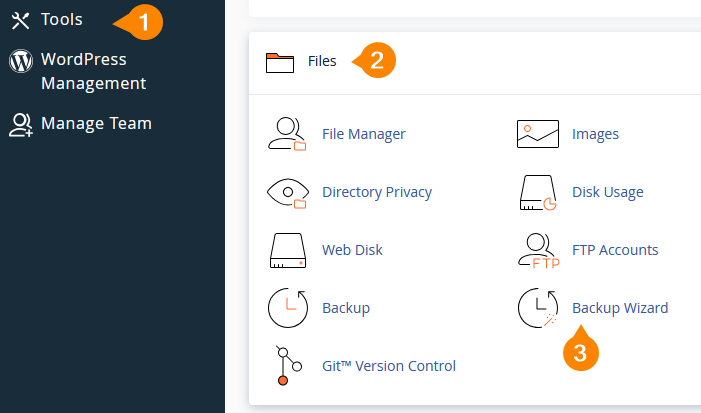Open the Disk Usage link
701x413 pixels.
[x=608, y=192]
